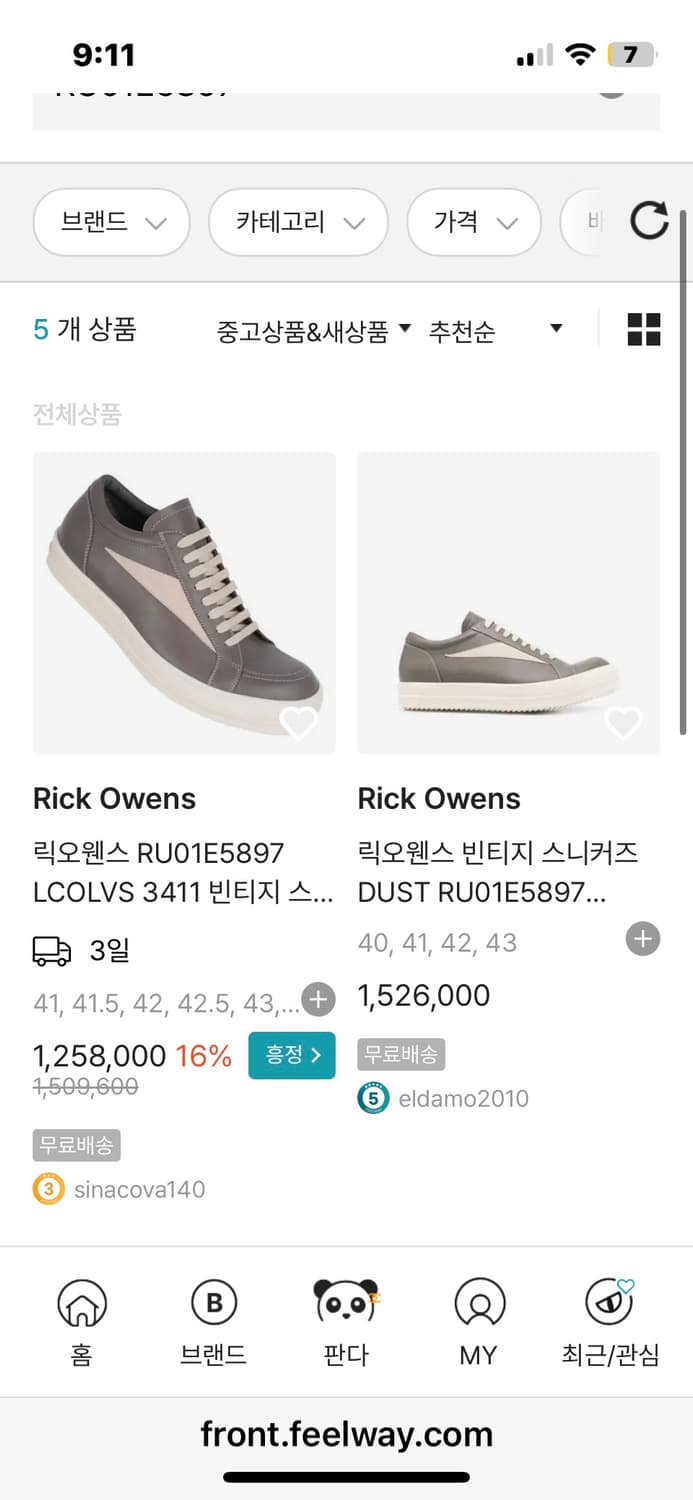Open the 가격 price filter dropdown
The image size is (693, 1500).
474,222
